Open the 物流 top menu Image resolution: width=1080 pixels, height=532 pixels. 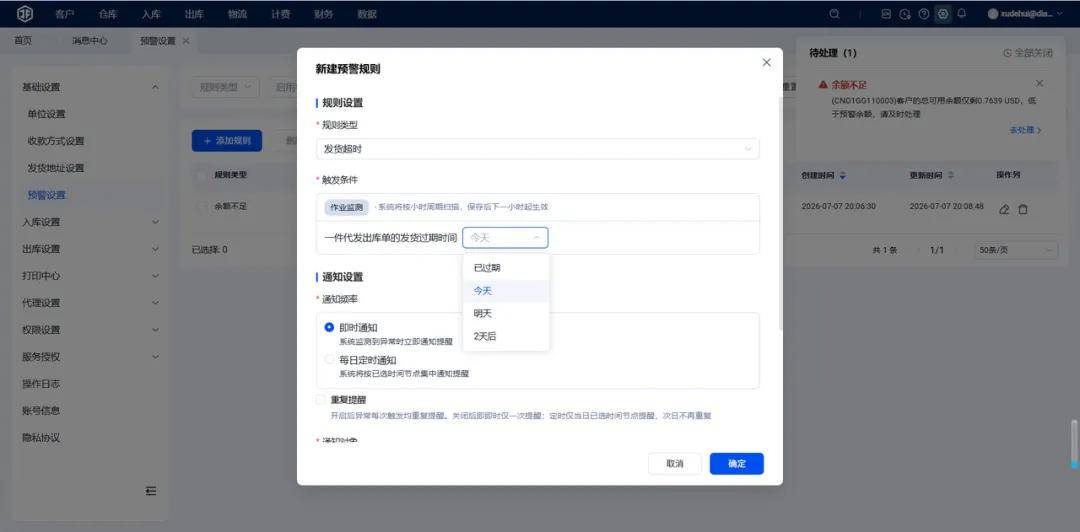[237, 14]
